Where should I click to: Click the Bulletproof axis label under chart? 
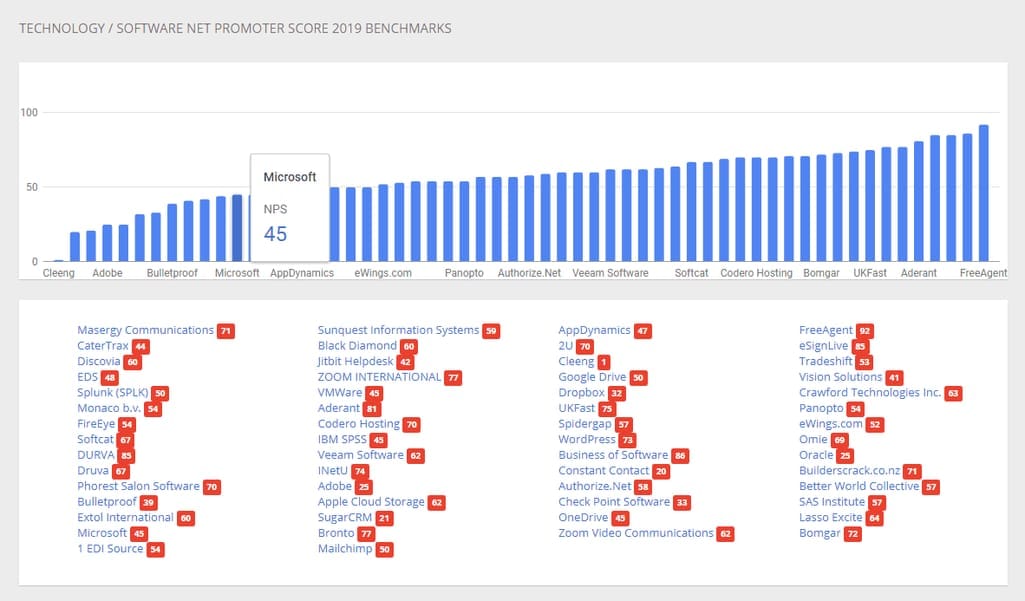click(x=172, y=273)
